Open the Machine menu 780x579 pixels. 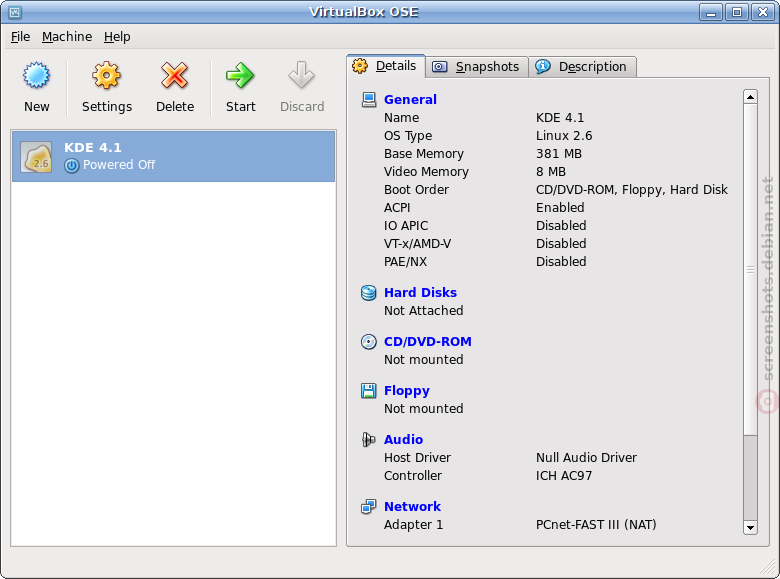point(67,37)
